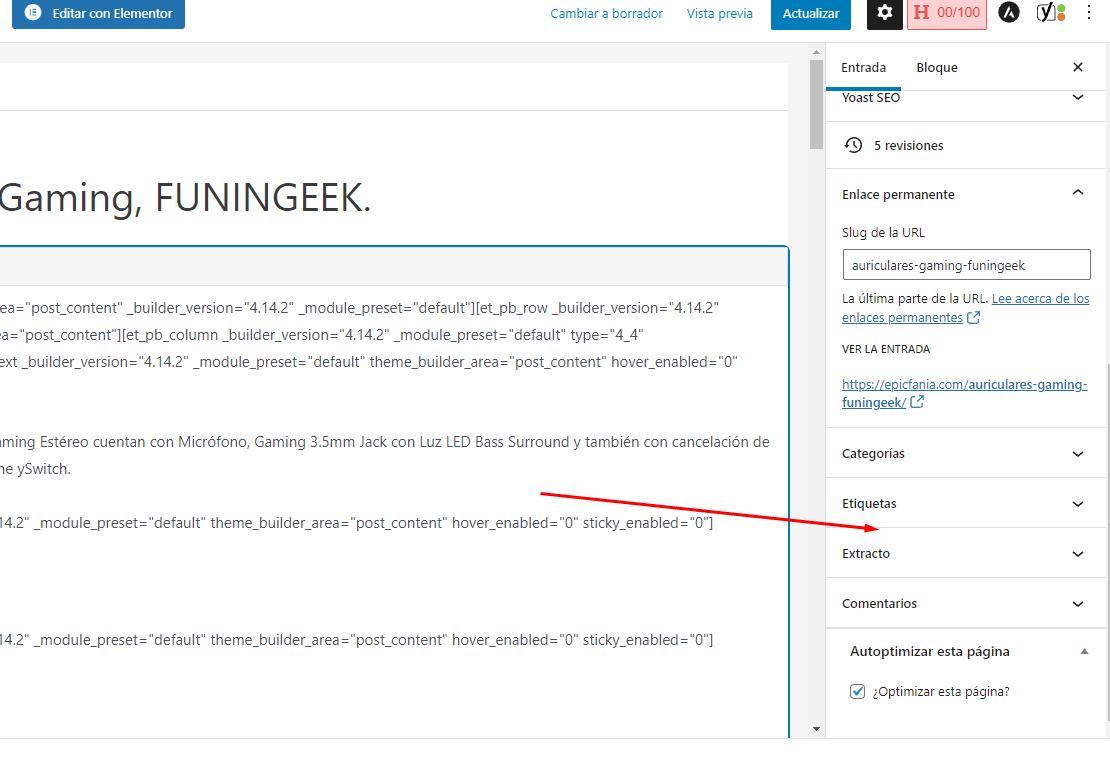Expand the Extracto panel
This screenshot has width=1110, height=763.
(966, 553)
